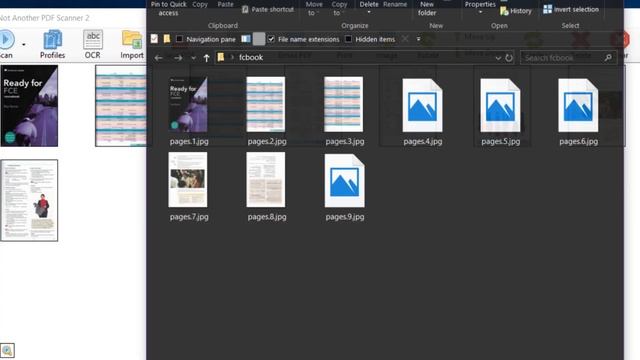The image size is (640, 360).
Task: Open the customize quick access toolbar arrow
Action: [418, 39]
